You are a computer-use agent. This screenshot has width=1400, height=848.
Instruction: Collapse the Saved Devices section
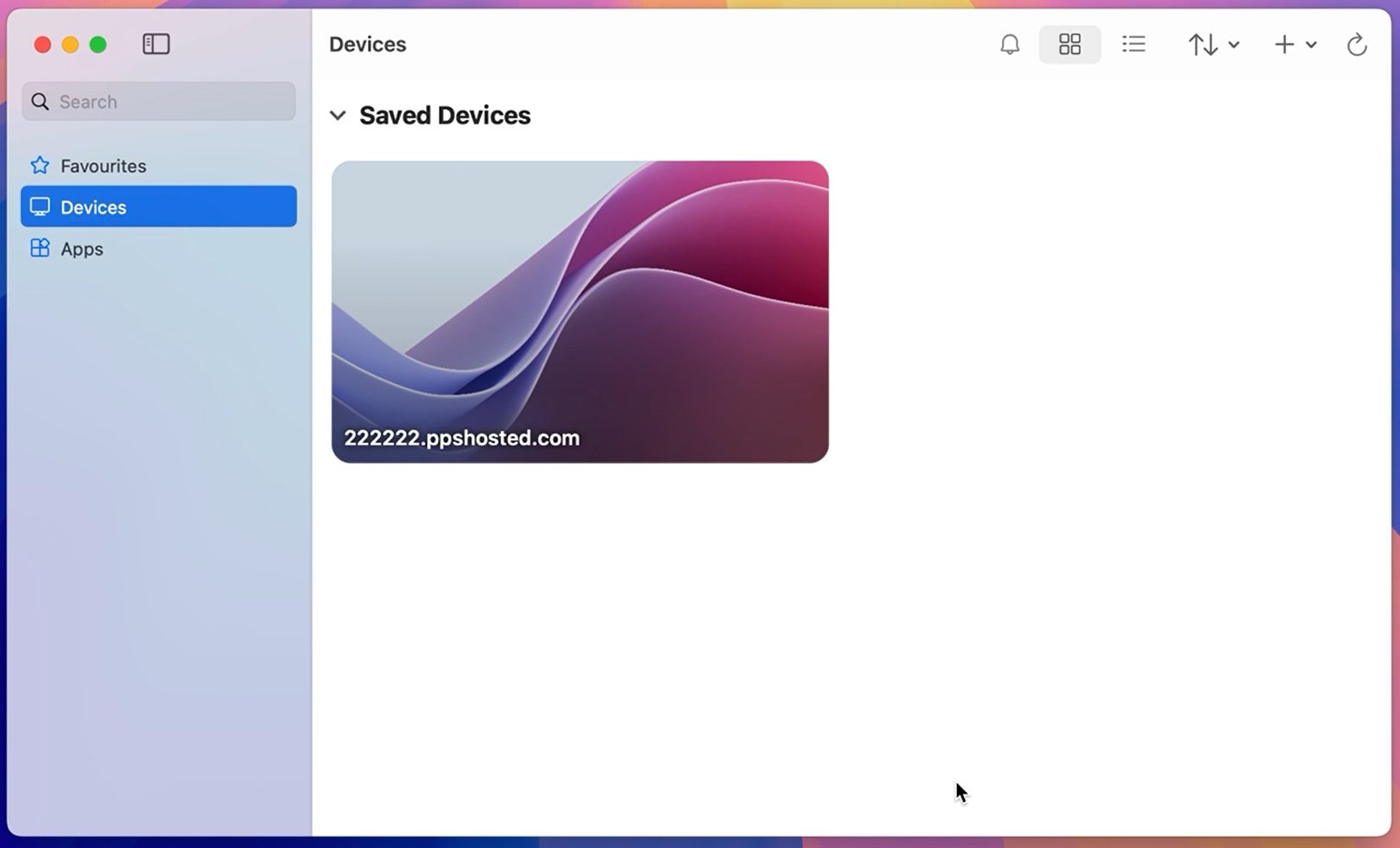(338, 115)
